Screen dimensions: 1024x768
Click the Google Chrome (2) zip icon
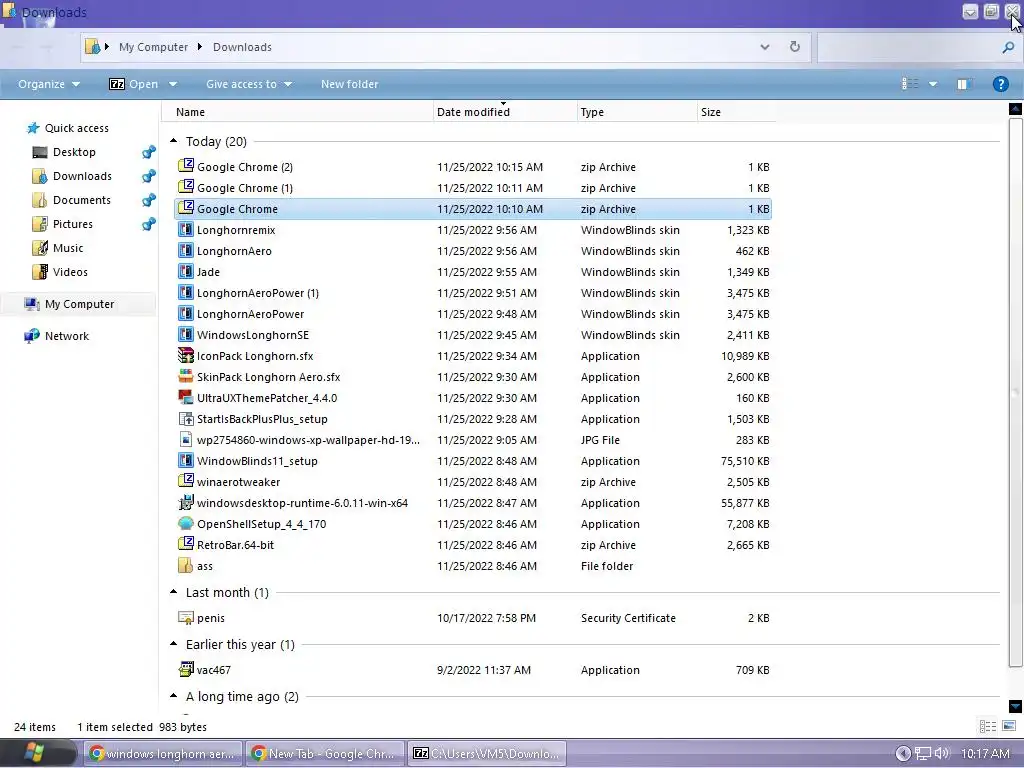click(x=186, y=166)
